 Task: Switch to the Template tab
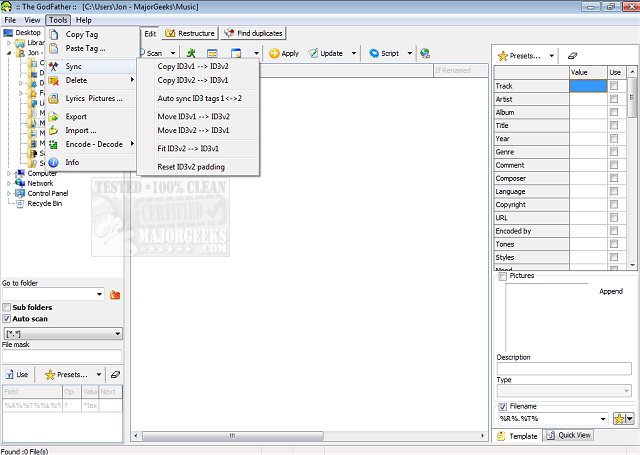click(517, 436)
